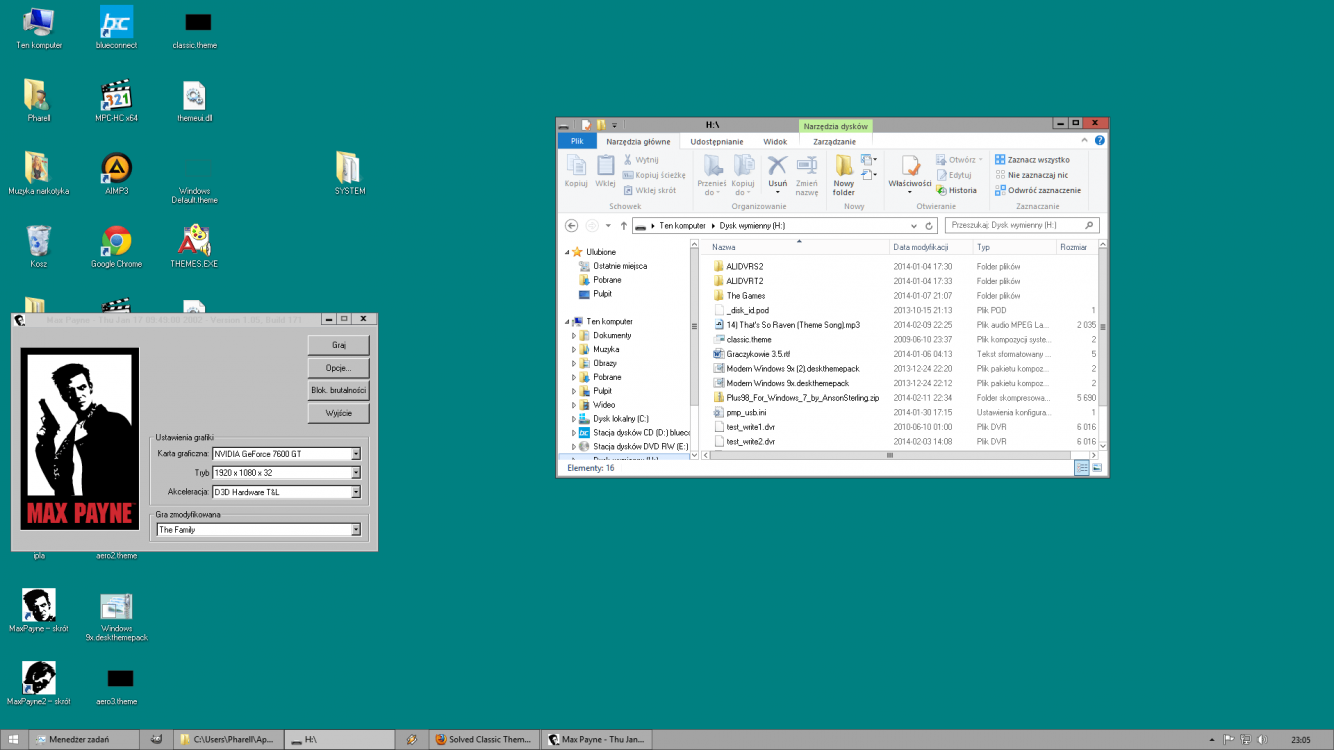Open the AIMP3 desktop icon
The image size is (1334, 750).
116,174
